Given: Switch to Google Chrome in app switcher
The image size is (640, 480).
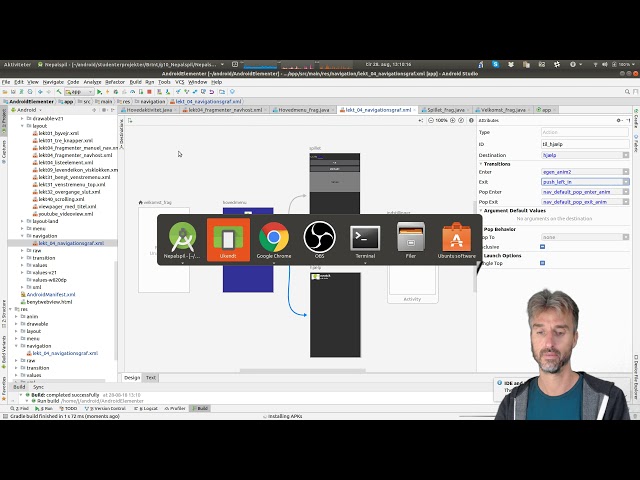Looking at the screenshot, I should coord(274,240).
